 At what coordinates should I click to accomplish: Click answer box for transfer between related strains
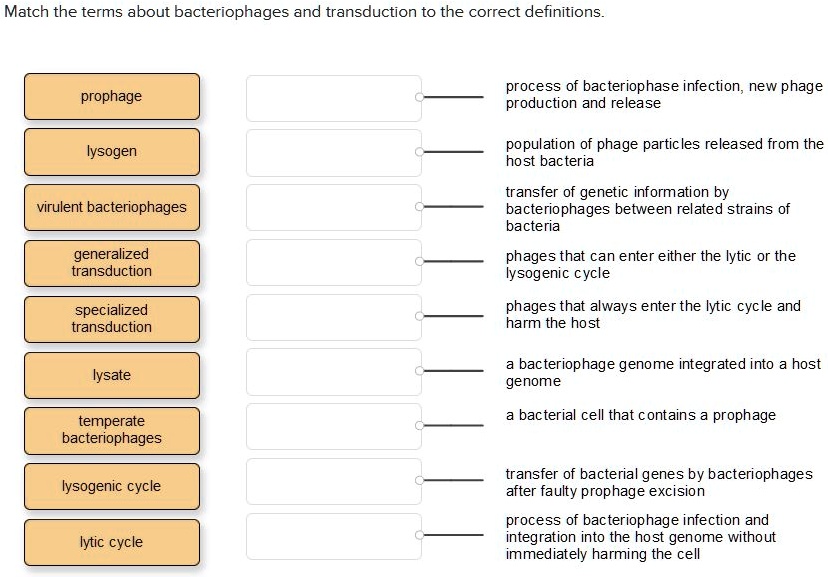pyautogui.click(x=333, y=207)
